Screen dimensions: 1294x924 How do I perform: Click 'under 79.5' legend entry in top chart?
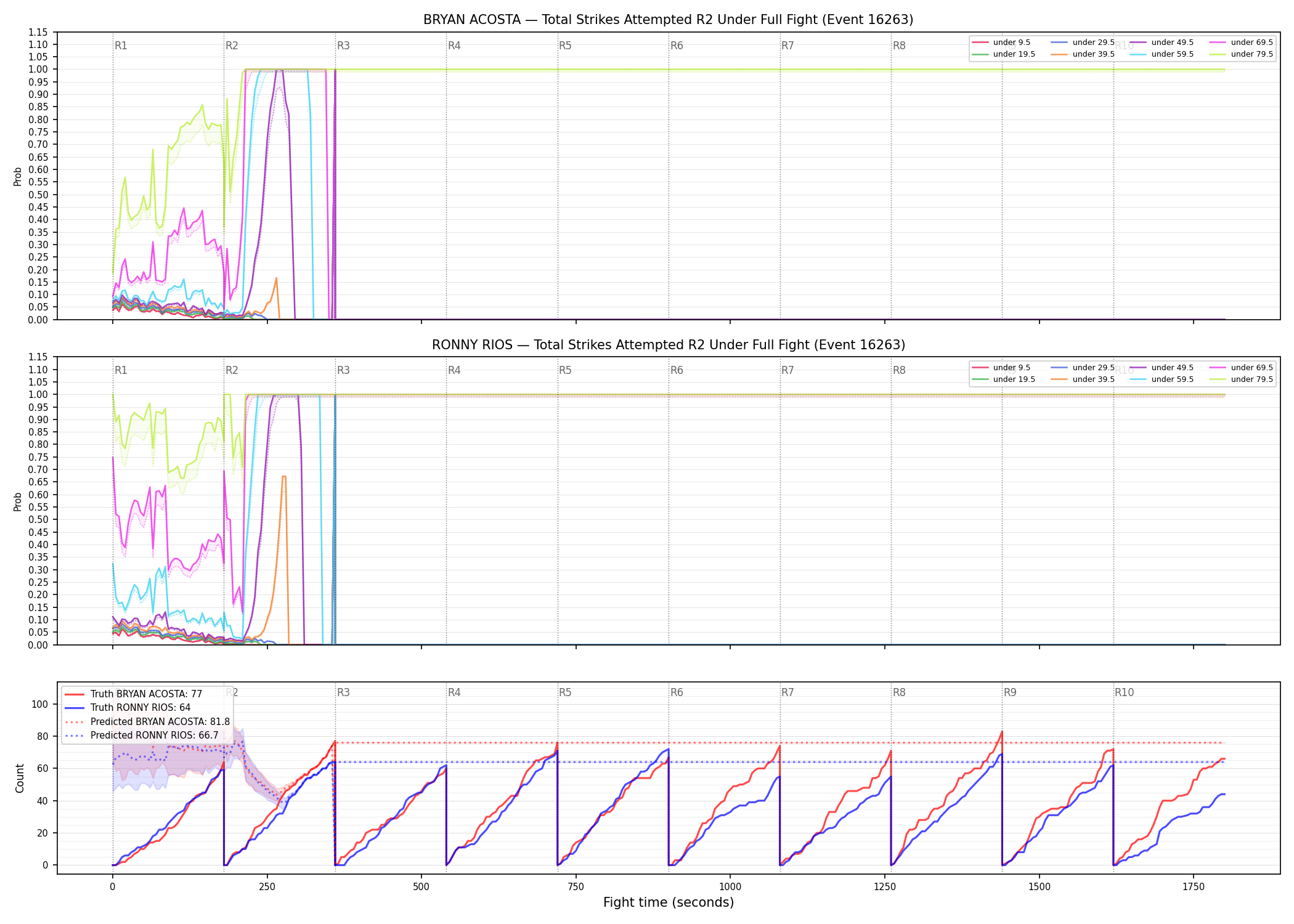click(x=1240, y=54)
